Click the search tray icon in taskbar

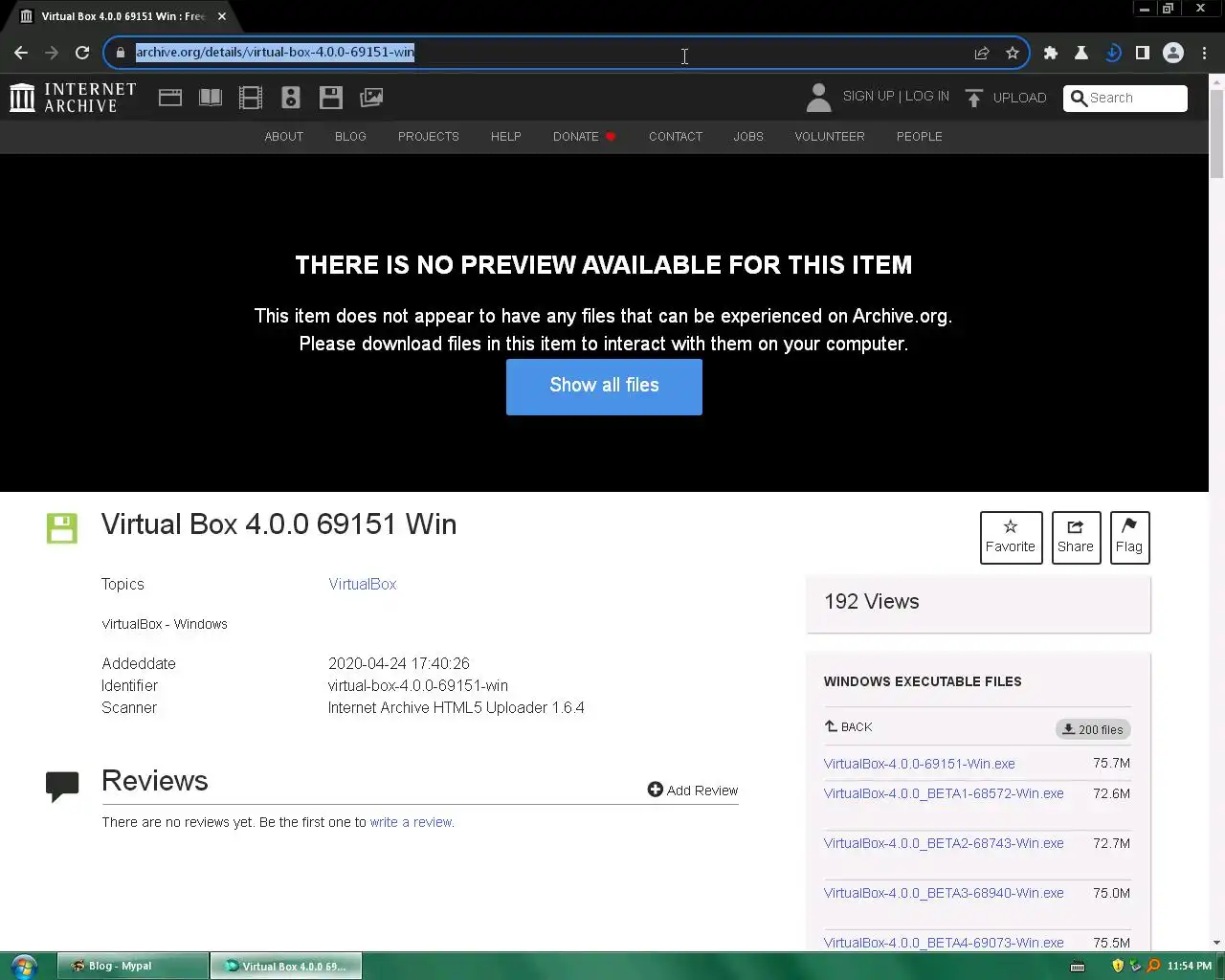click(x=1153, y=966)
